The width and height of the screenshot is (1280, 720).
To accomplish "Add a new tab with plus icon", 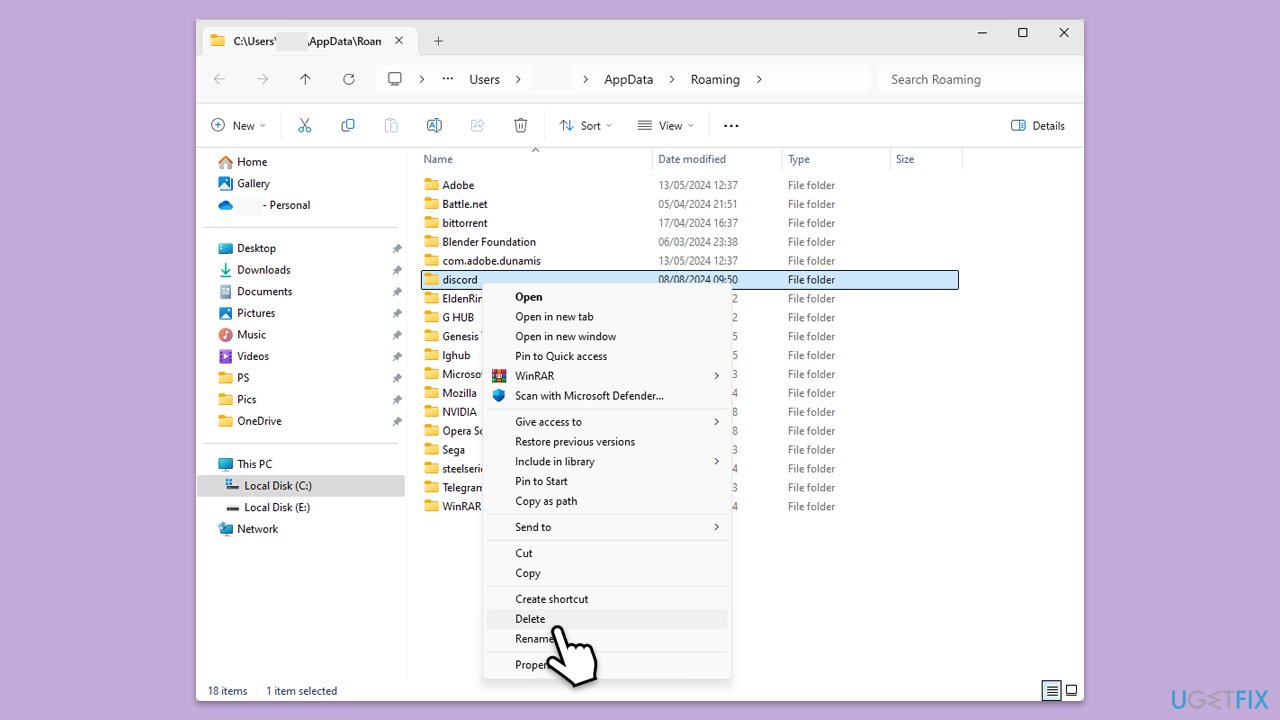I will tap(438, 41).
